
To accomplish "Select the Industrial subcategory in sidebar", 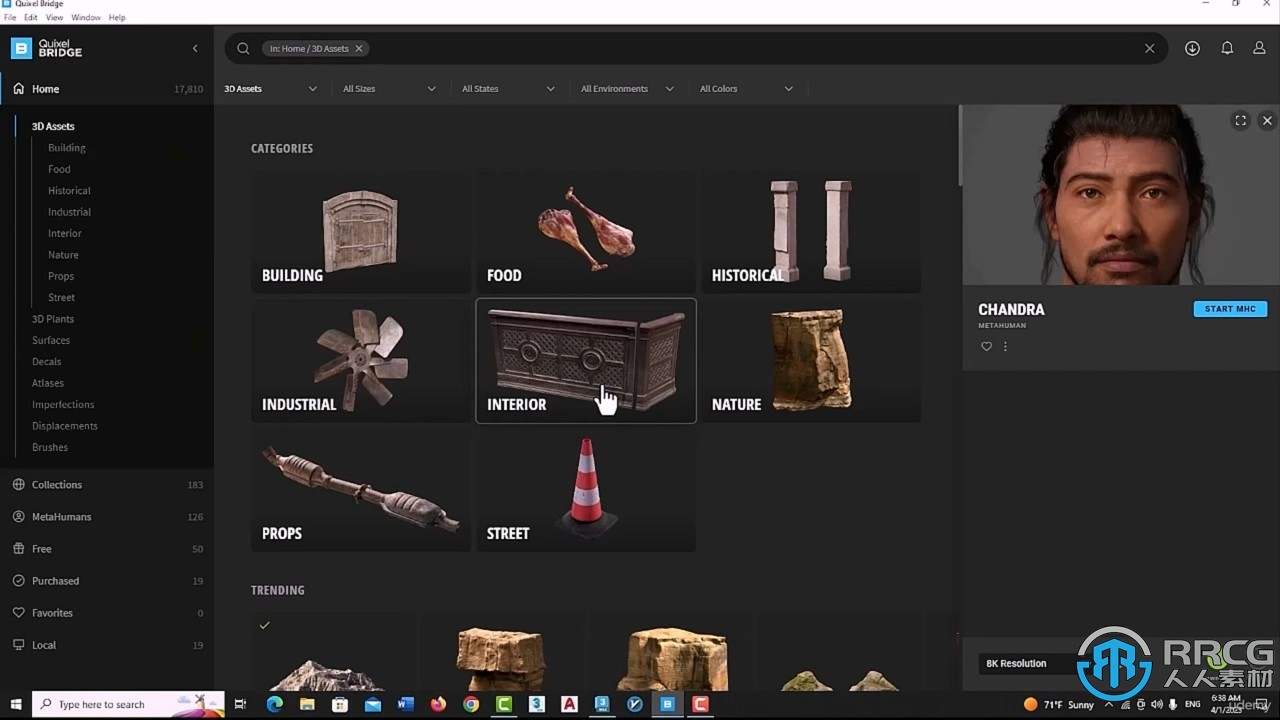I will (69, 212).
